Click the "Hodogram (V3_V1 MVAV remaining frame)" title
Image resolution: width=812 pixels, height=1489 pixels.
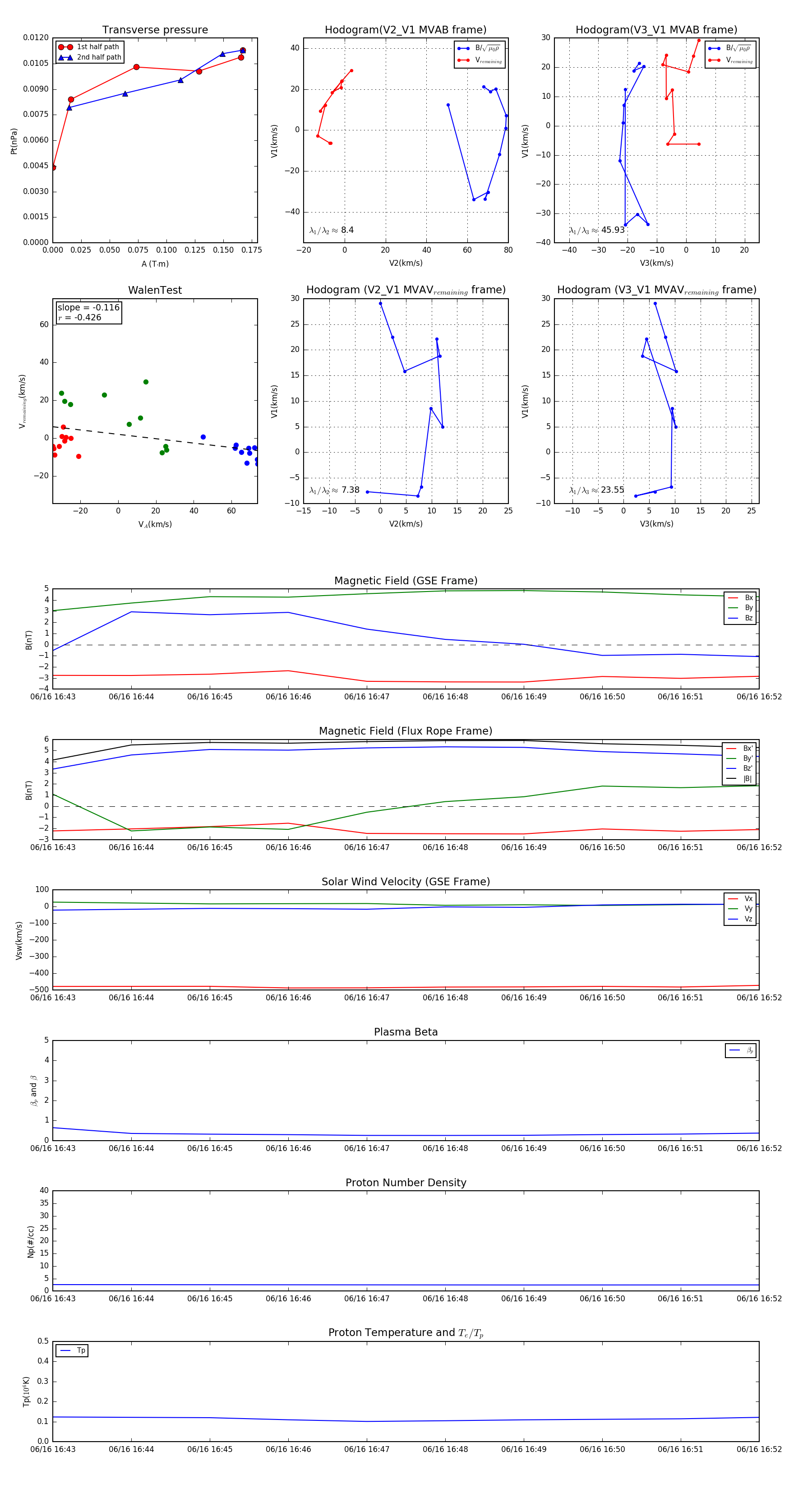(x=656, y=290)
